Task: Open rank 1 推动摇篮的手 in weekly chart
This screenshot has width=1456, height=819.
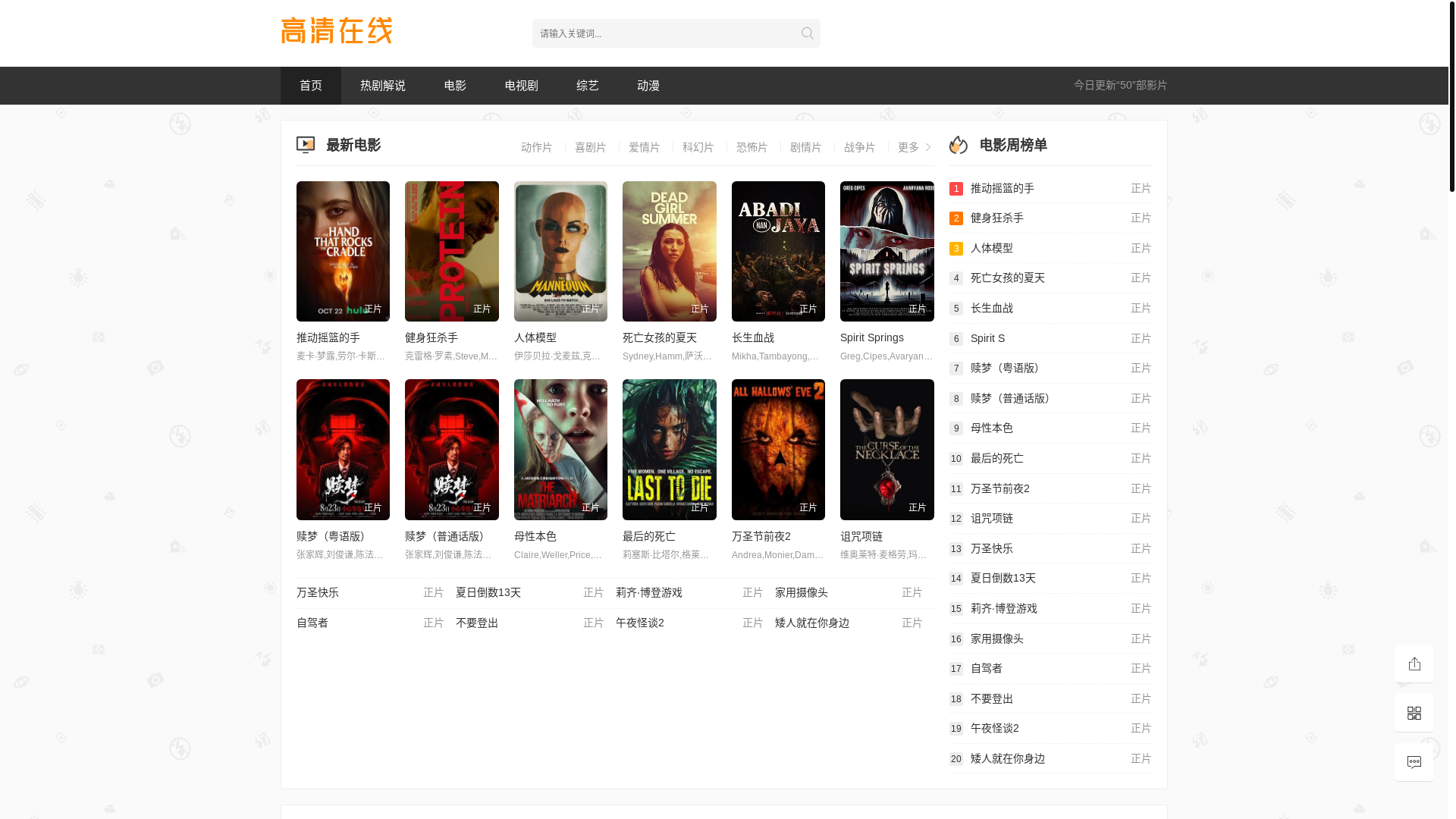Action: click(1051, 188)
